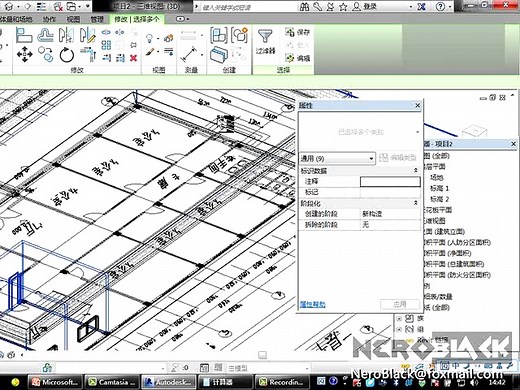Open the 计算器 taskbar button

click(x=225, y=382)
